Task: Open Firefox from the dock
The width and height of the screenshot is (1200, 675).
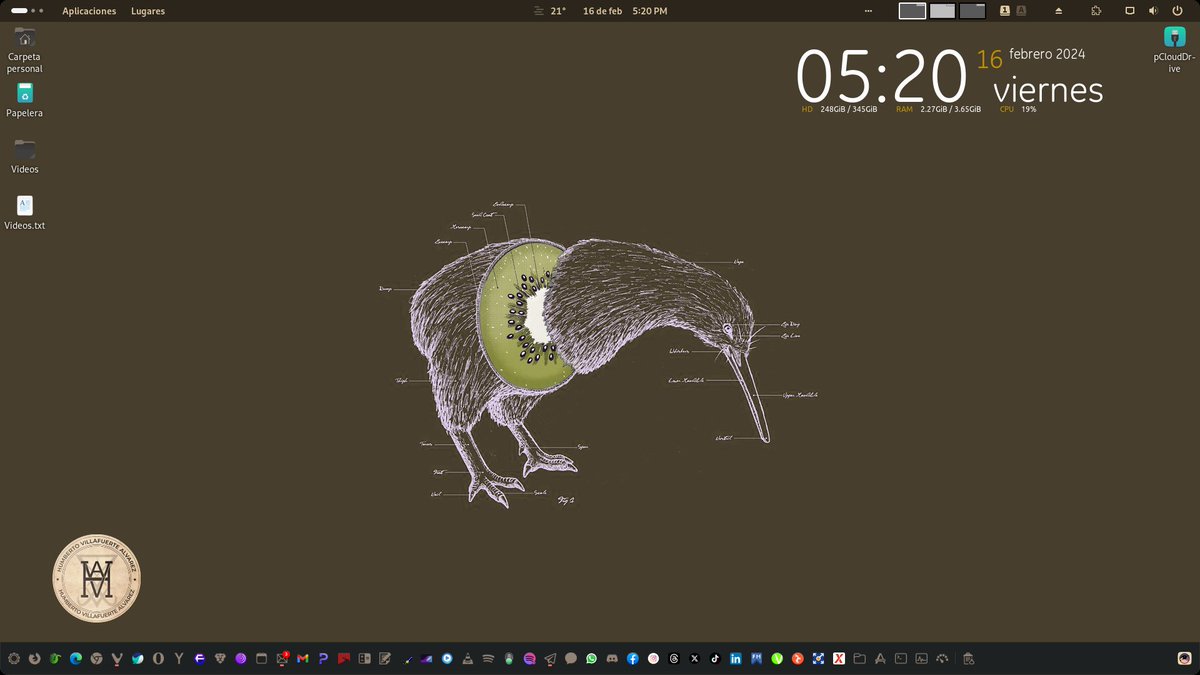Action: (35, 659)
